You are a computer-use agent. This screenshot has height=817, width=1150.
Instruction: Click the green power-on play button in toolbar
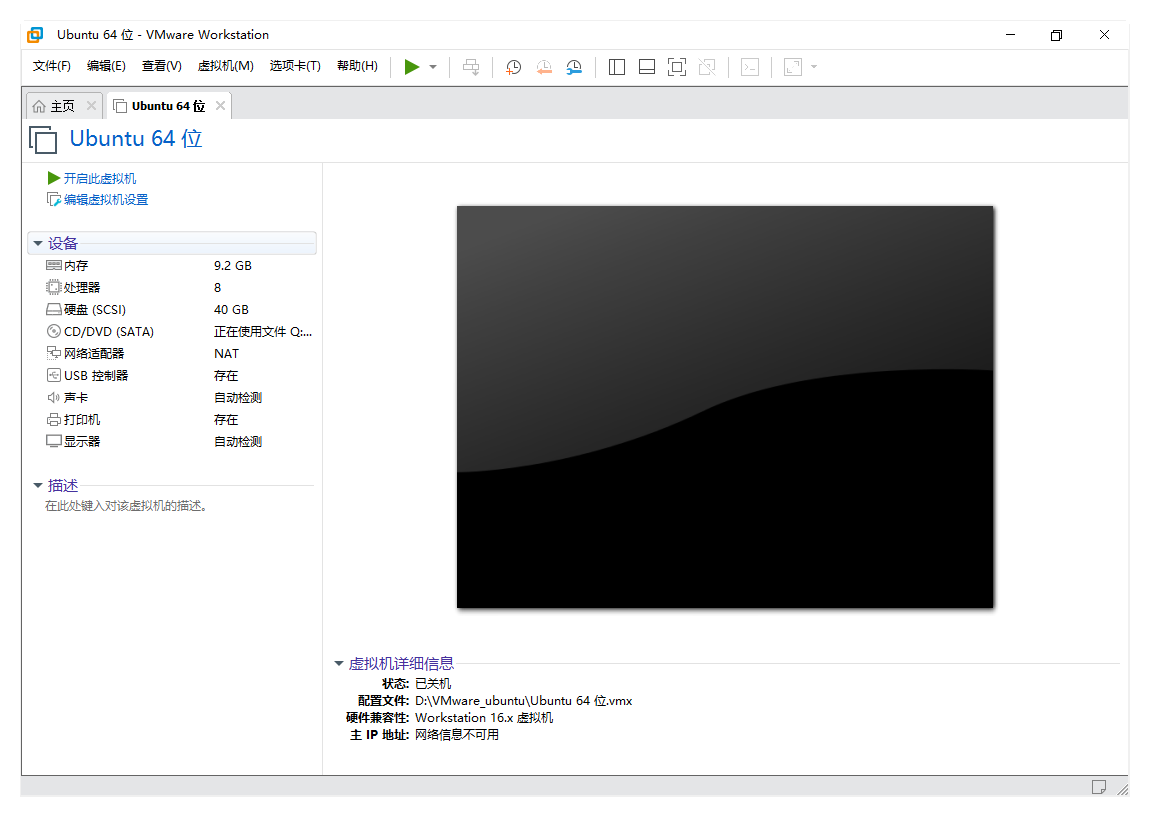[411, 67]
